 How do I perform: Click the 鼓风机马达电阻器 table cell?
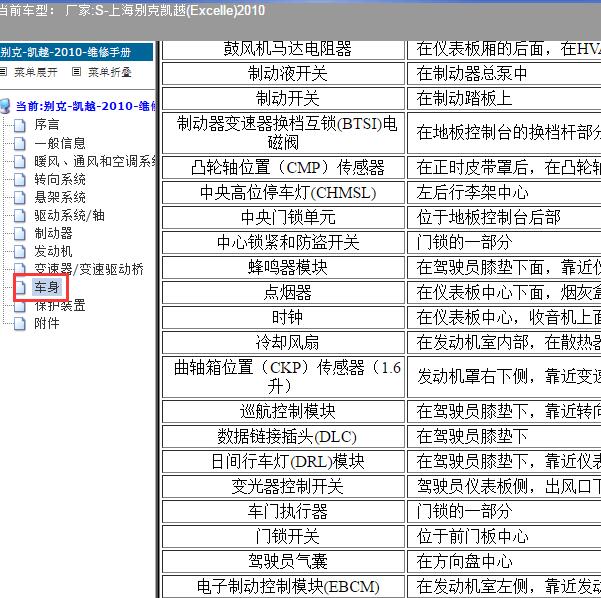click(283, 49)
